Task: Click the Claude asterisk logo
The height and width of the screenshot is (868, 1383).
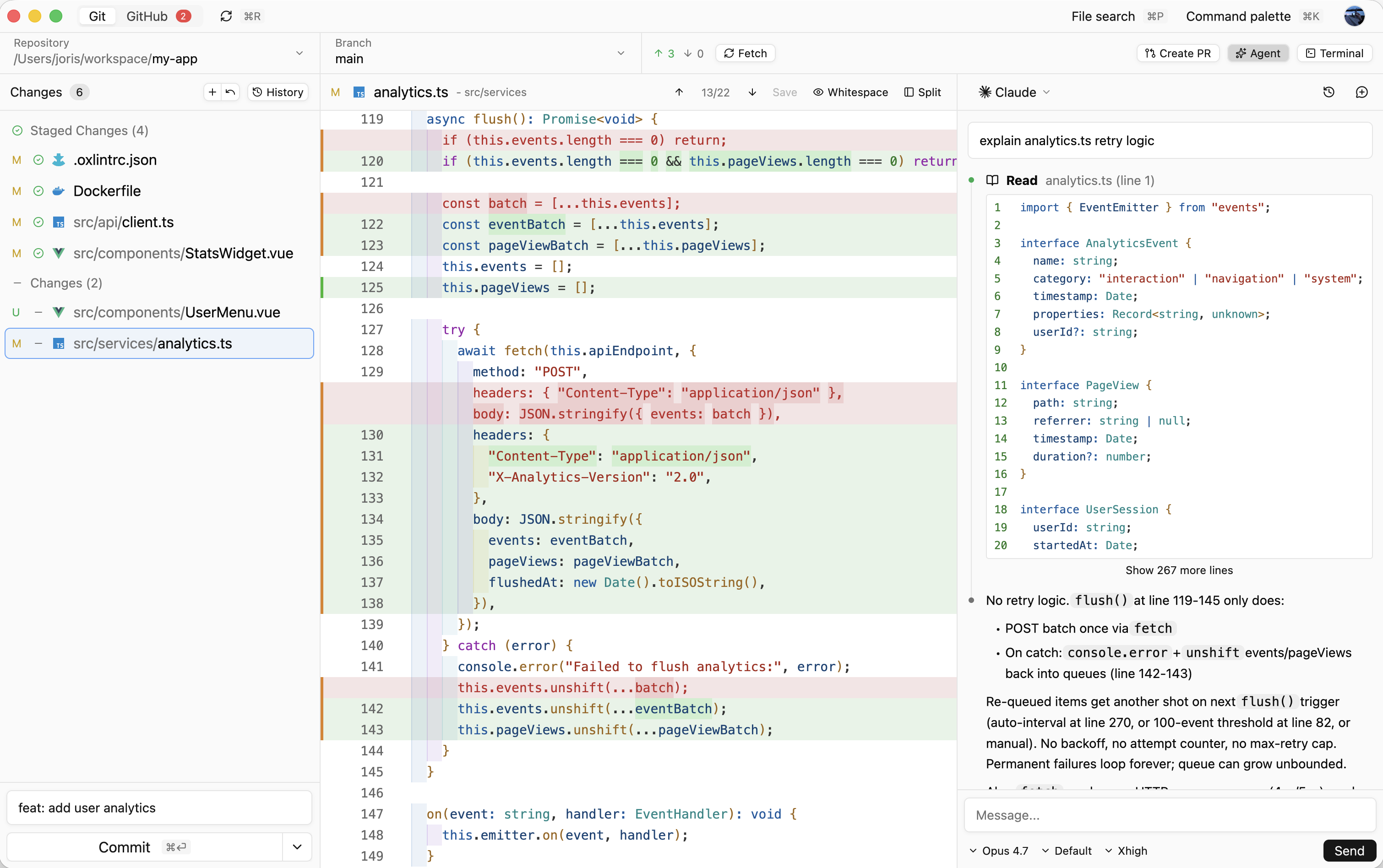Action: click(x=985, y=92)
